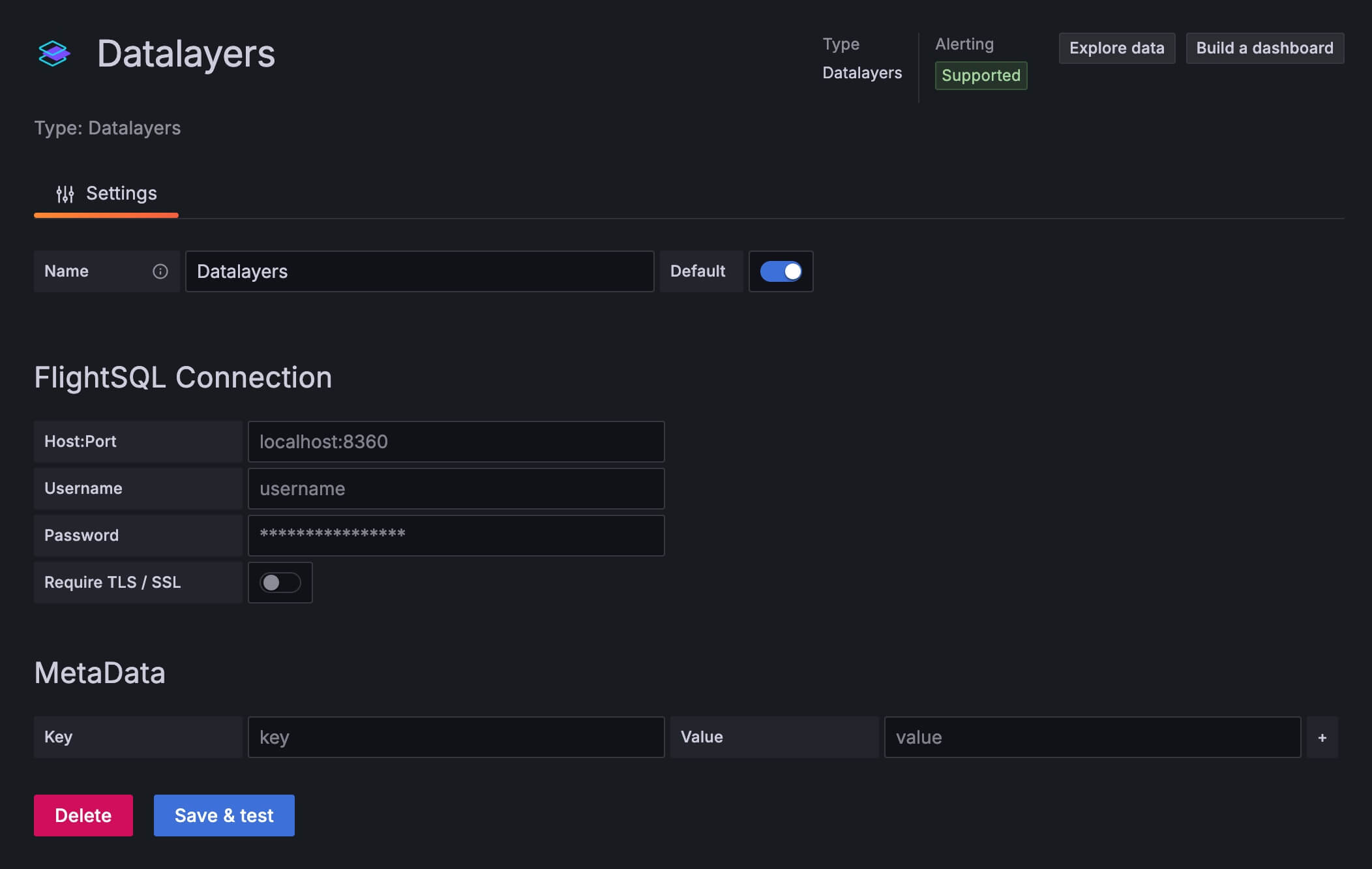Click the Explore data button
Screen dimensions: 1372x869
pyautogui.click(x=1116, y=48)
